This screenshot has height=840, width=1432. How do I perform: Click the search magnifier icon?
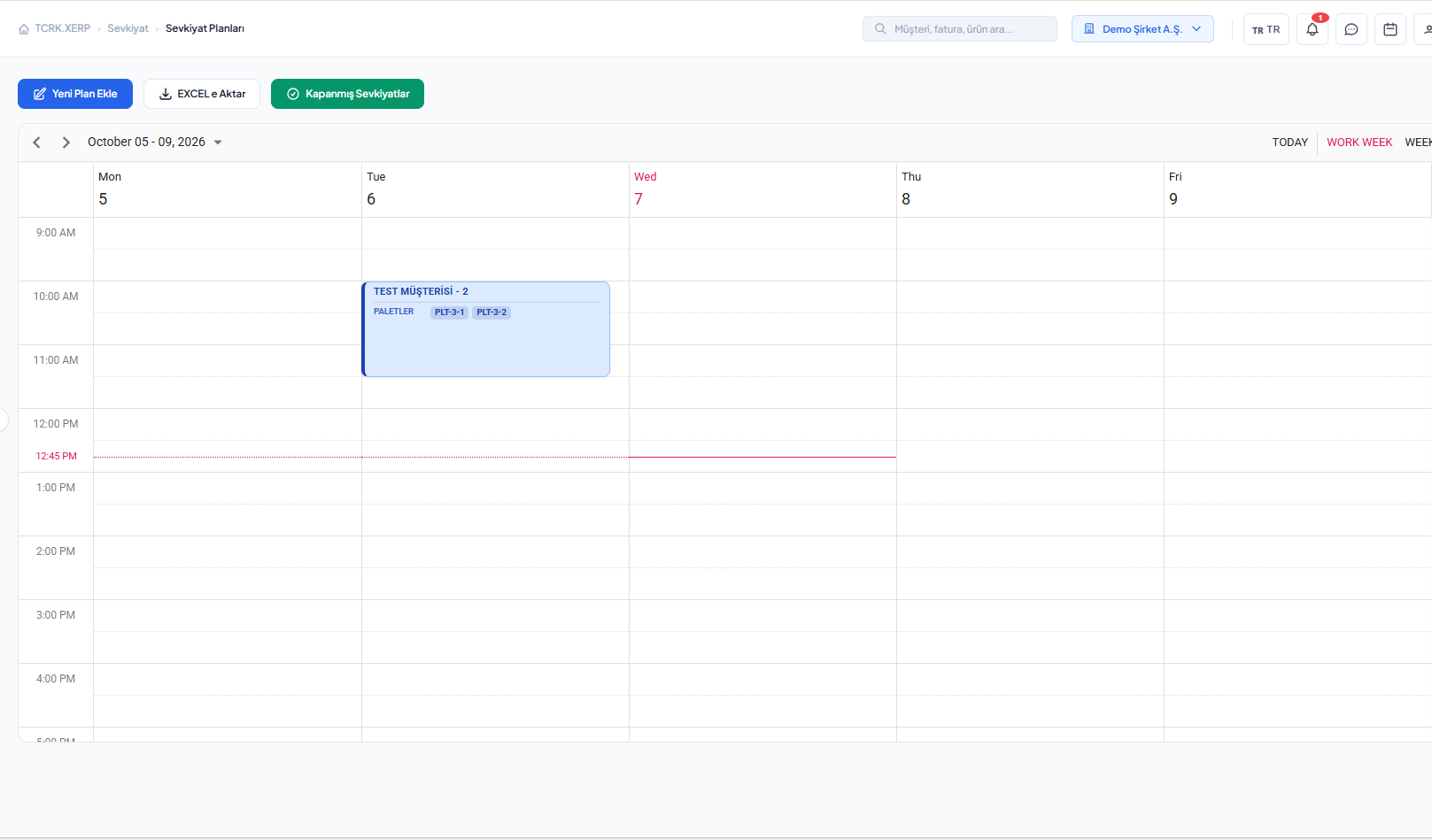pyautogui.click(x=880, y=29)
